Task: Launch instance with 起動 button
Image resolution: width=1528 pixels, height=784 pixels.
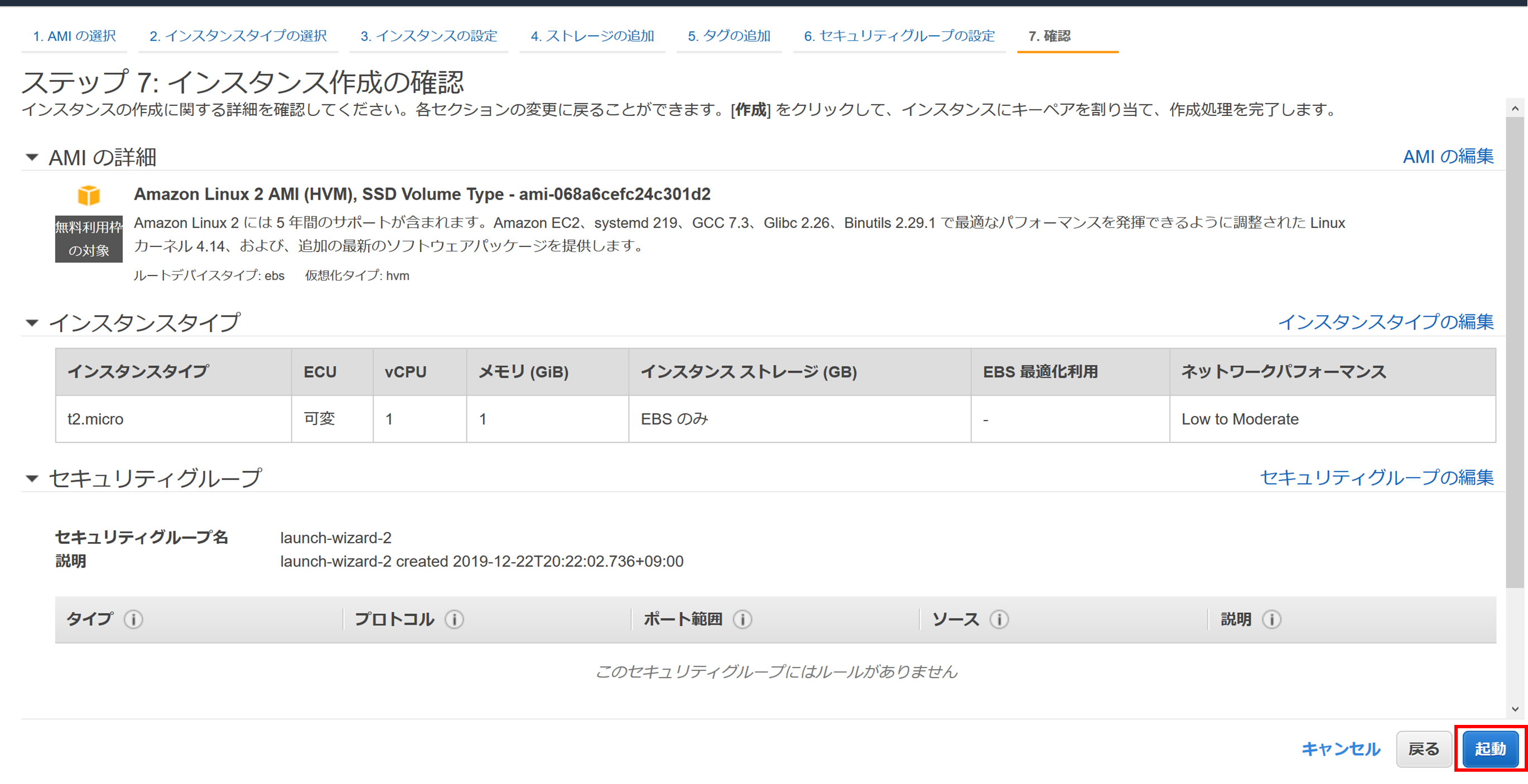Action: click(1490, 749)
